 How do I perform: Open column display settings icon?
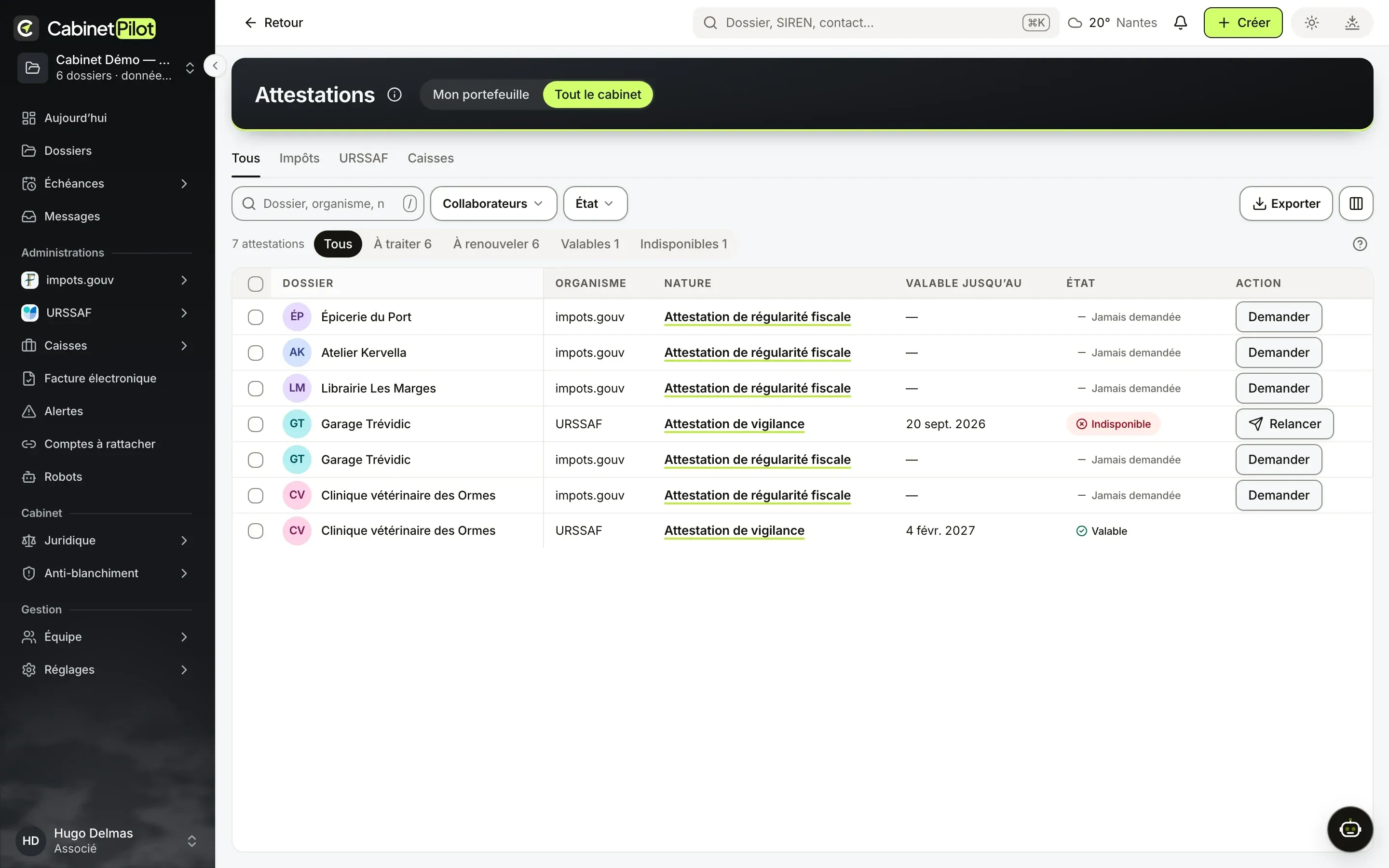1356,203
